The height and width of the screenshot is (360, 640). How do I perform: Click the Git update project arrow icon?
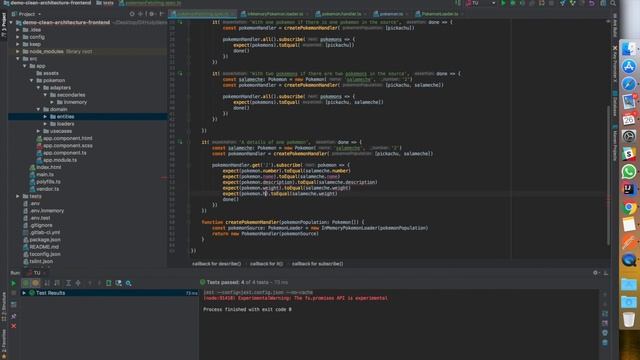tap(563, 3)
